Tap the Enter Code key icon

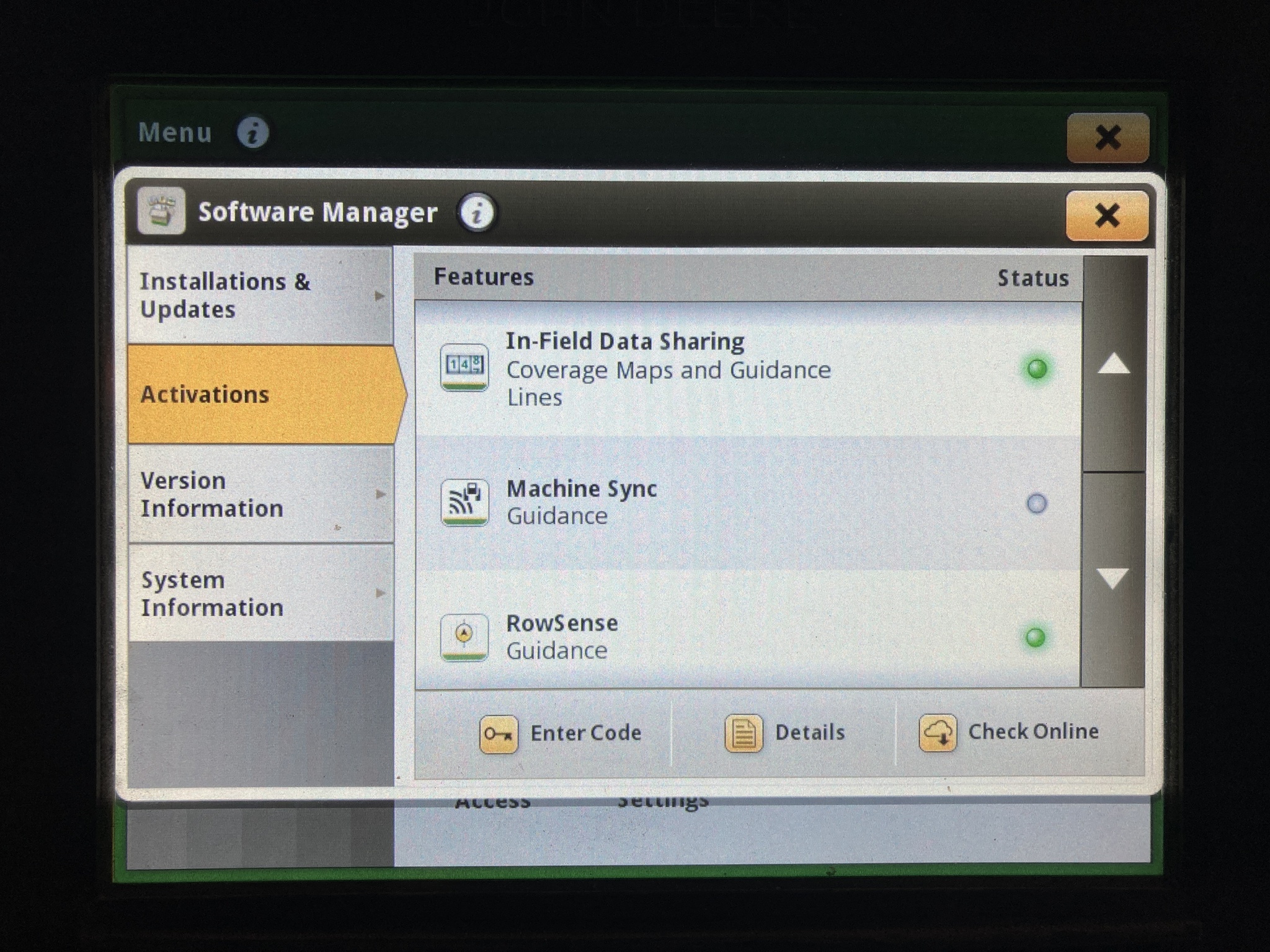pyautogui.click(x=499, y=734)
